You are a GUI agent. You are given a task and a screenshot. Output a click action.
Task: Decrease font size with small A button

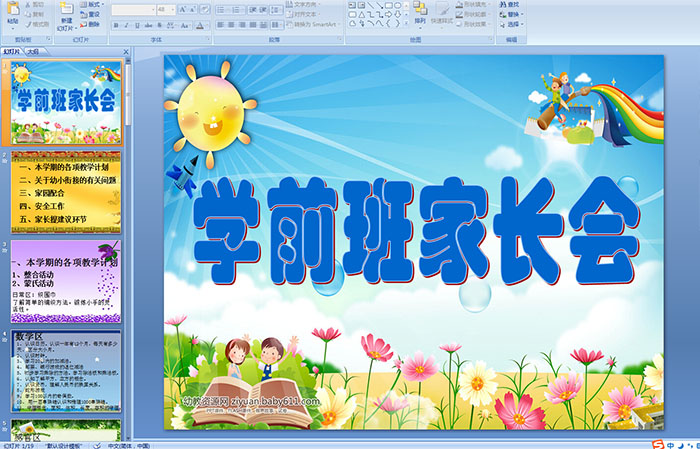click(x=193, y=9)
